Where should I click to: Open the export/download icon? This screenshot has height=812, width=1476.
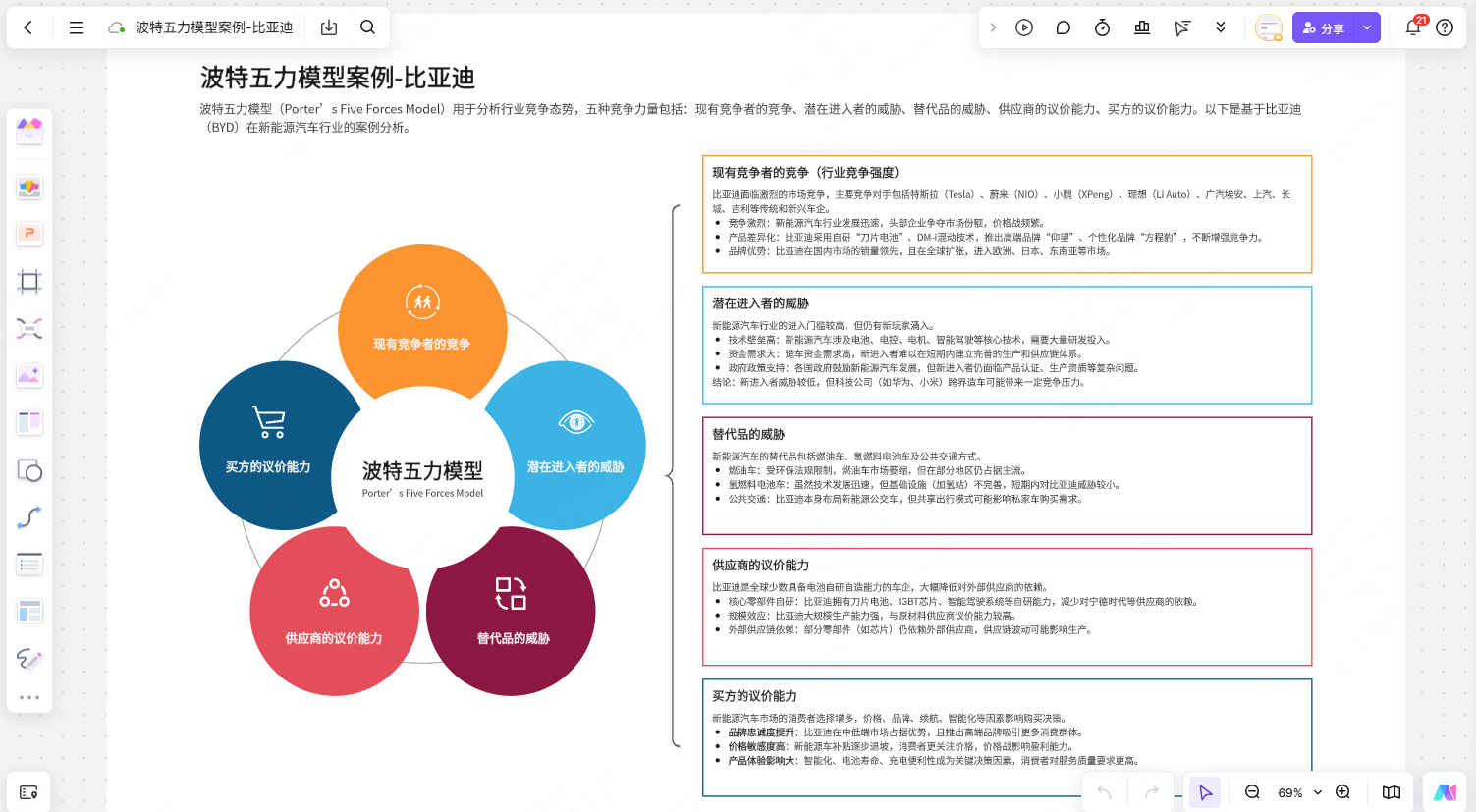pos(329,27)
